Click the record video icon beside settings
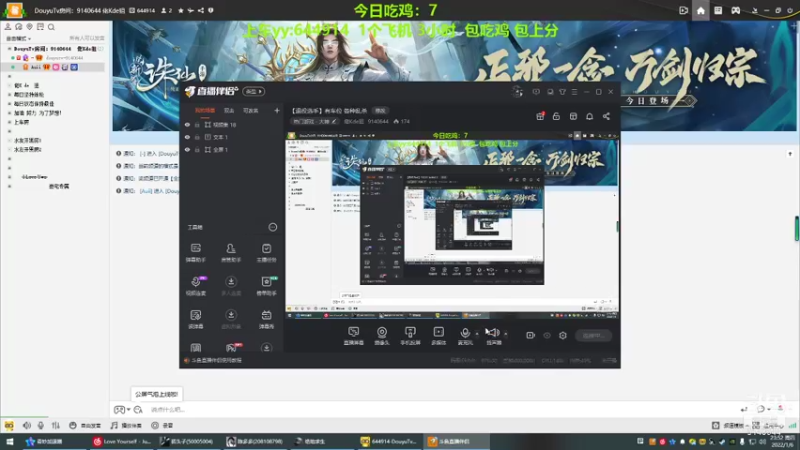 tap(531, 335)
